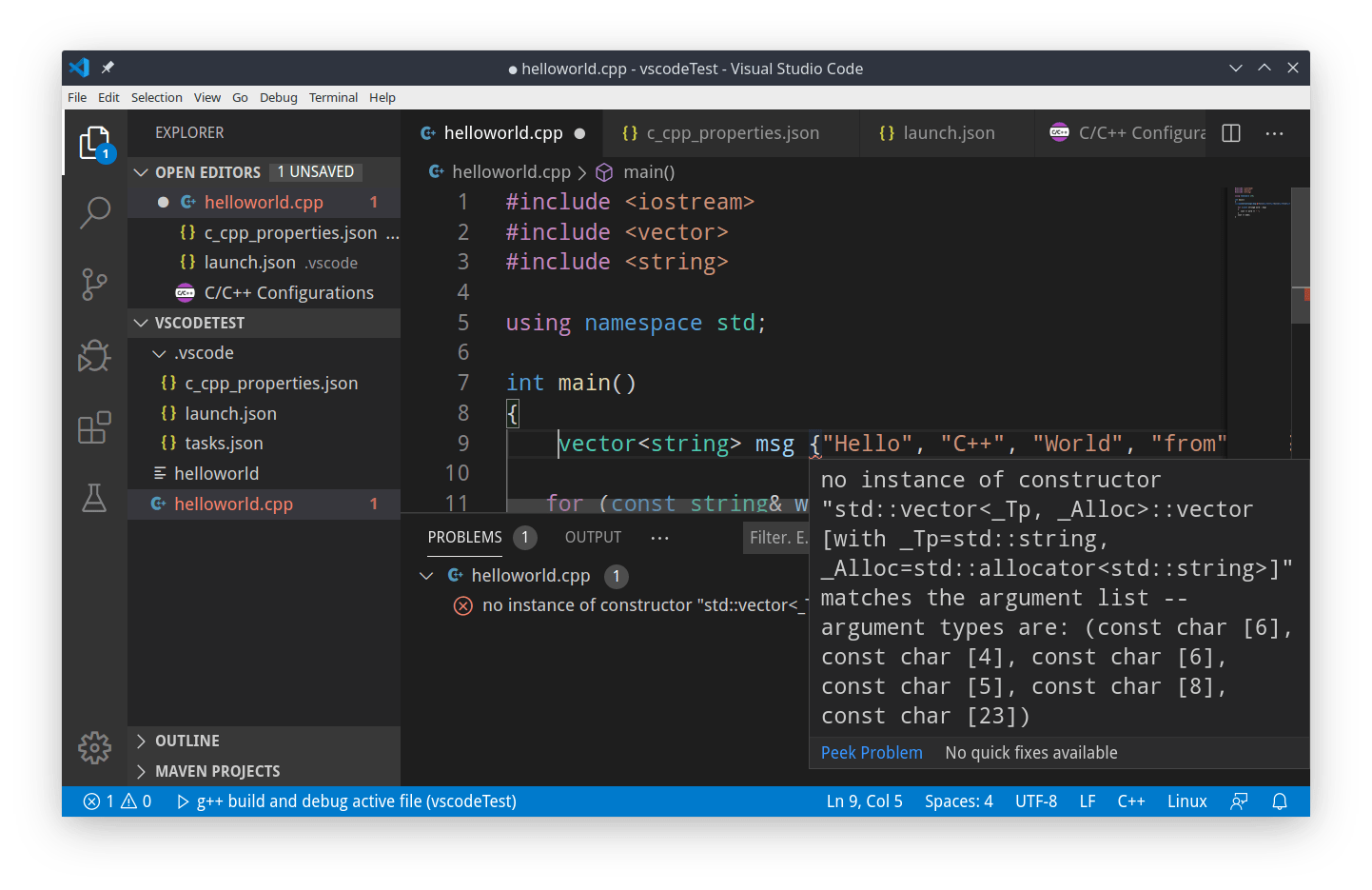Click the errors and warnings status indicator
Viewport: 1372px width, 890px height.
118,801
